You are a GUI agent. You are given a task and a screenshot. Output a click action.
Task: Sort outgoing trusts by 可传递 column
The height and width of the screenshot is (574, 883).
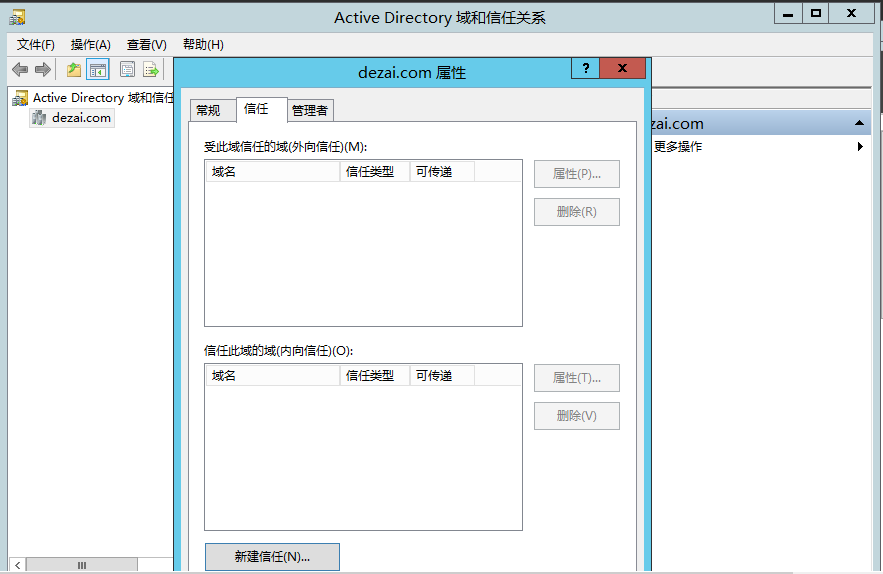click(x=442, y=171)
